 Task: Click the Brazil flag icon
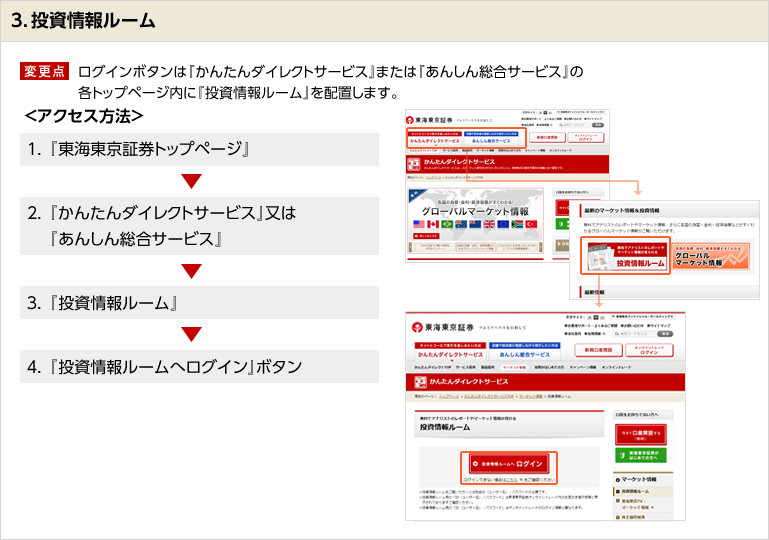[x=447, y=224]
